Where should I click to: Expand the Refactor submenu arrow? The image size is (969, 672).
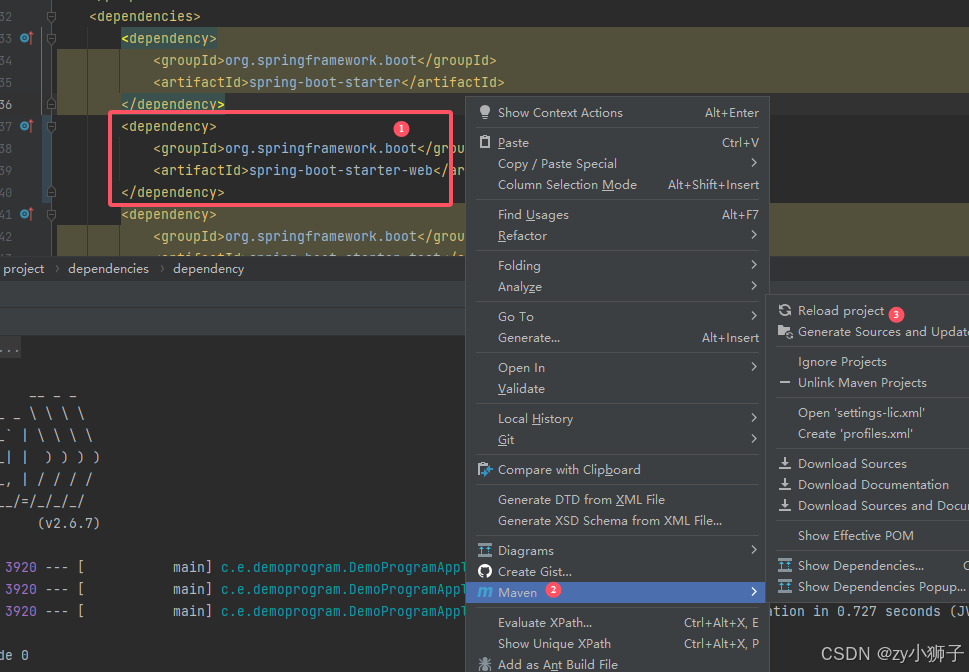point(754,234)
